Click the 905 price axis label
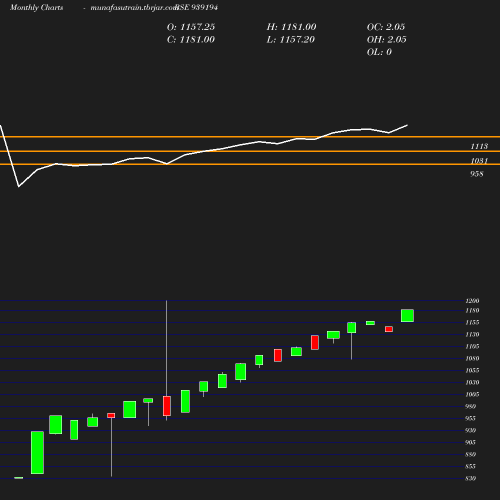The image size is (500, 500). pos(470,443)
